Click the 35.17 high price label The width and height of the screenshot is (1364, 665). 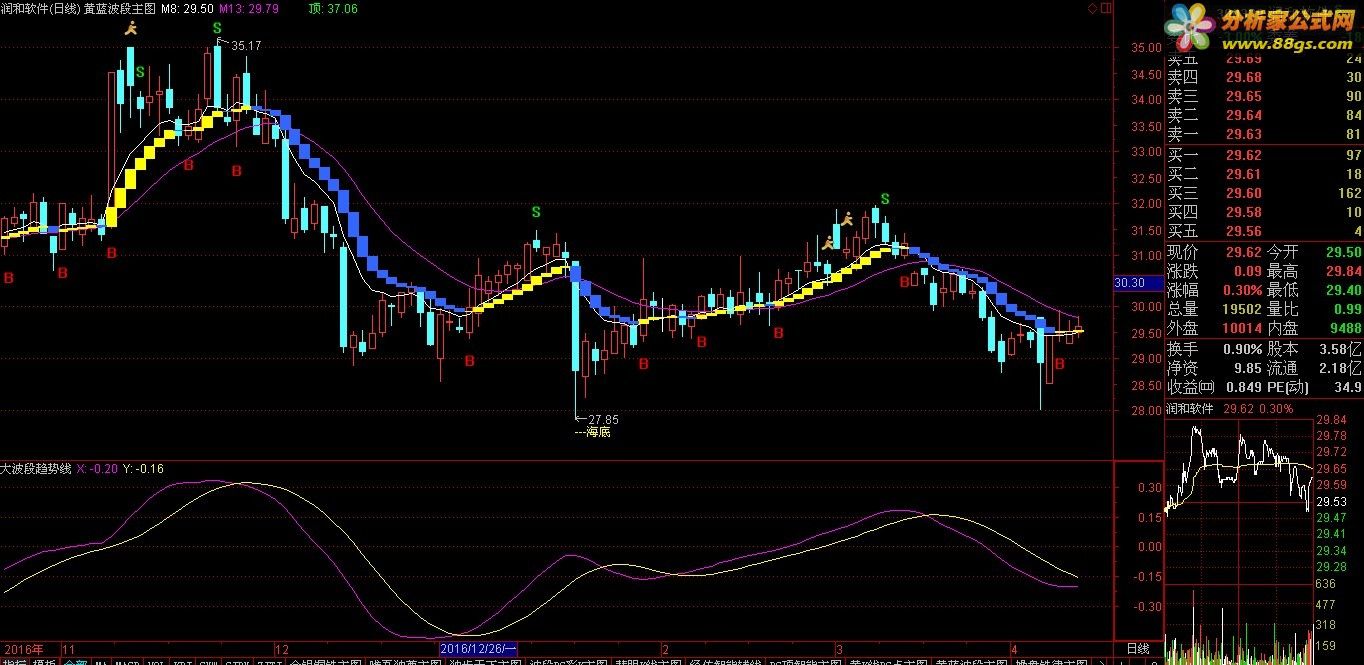tap(245, 46)
